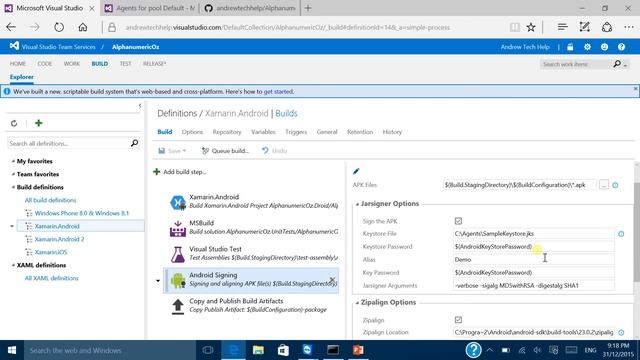This screenshot has width=640, height=360.
Task: Collapse the Team favorites tree node
Action: coord(13,174)
